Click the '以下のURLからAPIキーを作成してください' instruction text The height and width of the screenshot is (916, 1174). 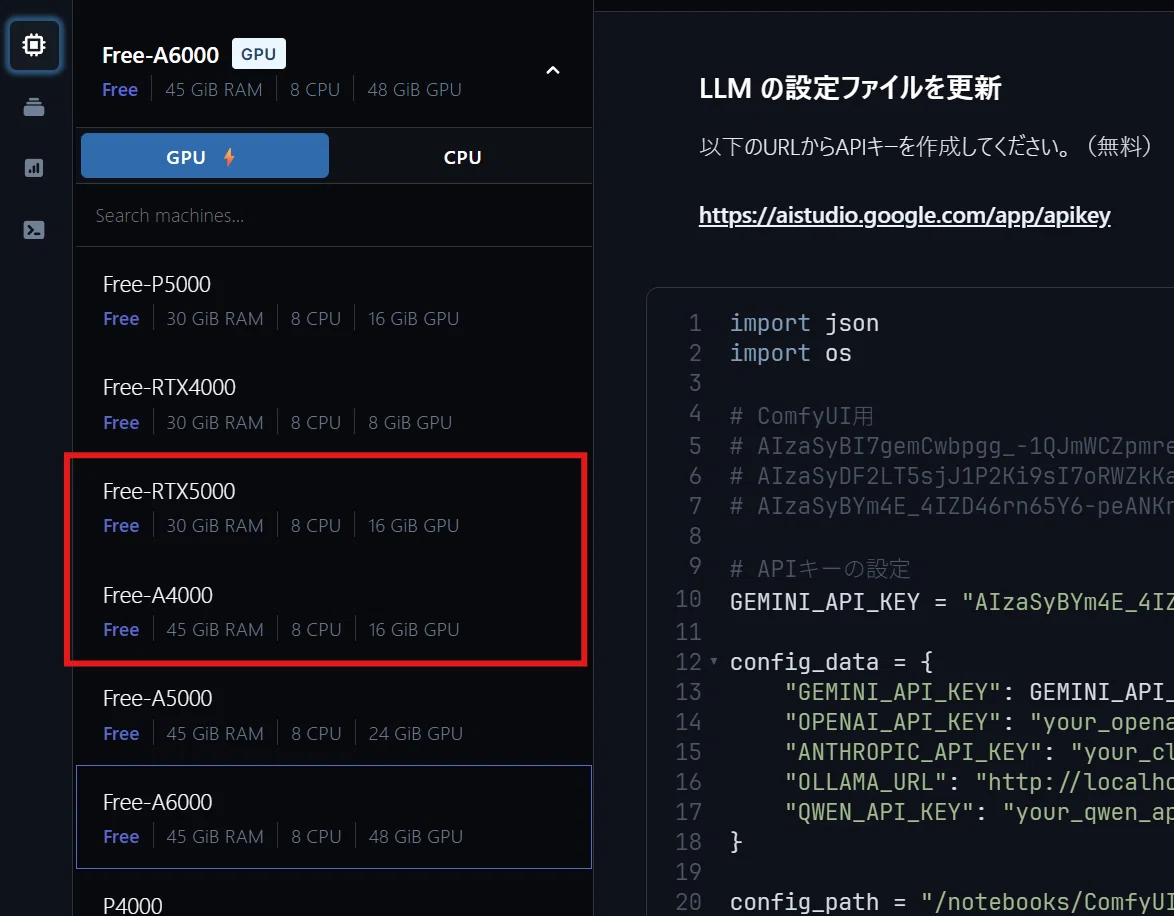885,145
